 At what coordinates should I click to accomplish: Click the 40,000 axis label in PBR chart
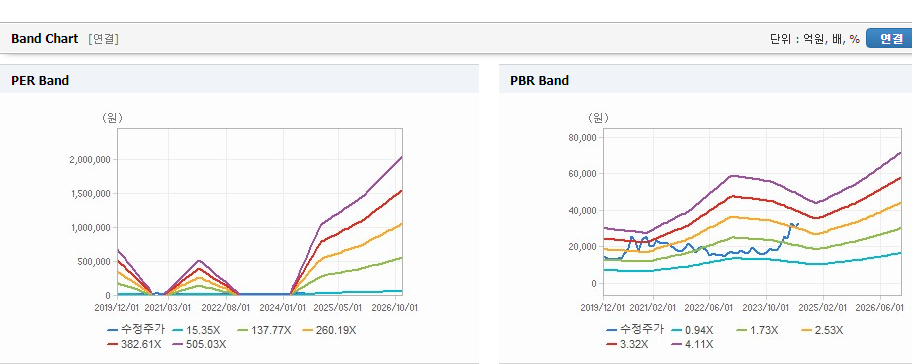[582, 210]
